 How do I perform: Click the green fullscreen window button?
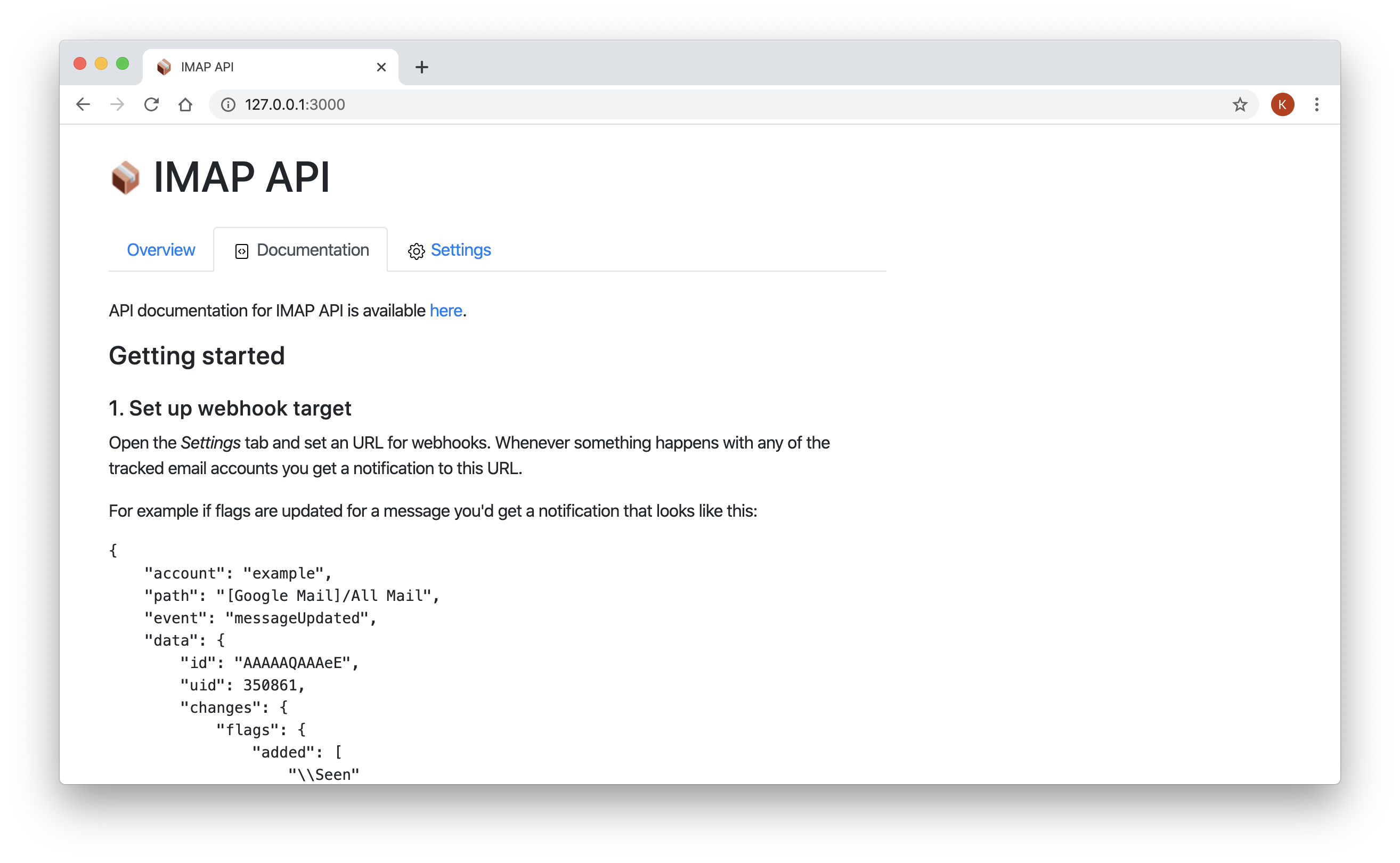[x=122, y=63]
